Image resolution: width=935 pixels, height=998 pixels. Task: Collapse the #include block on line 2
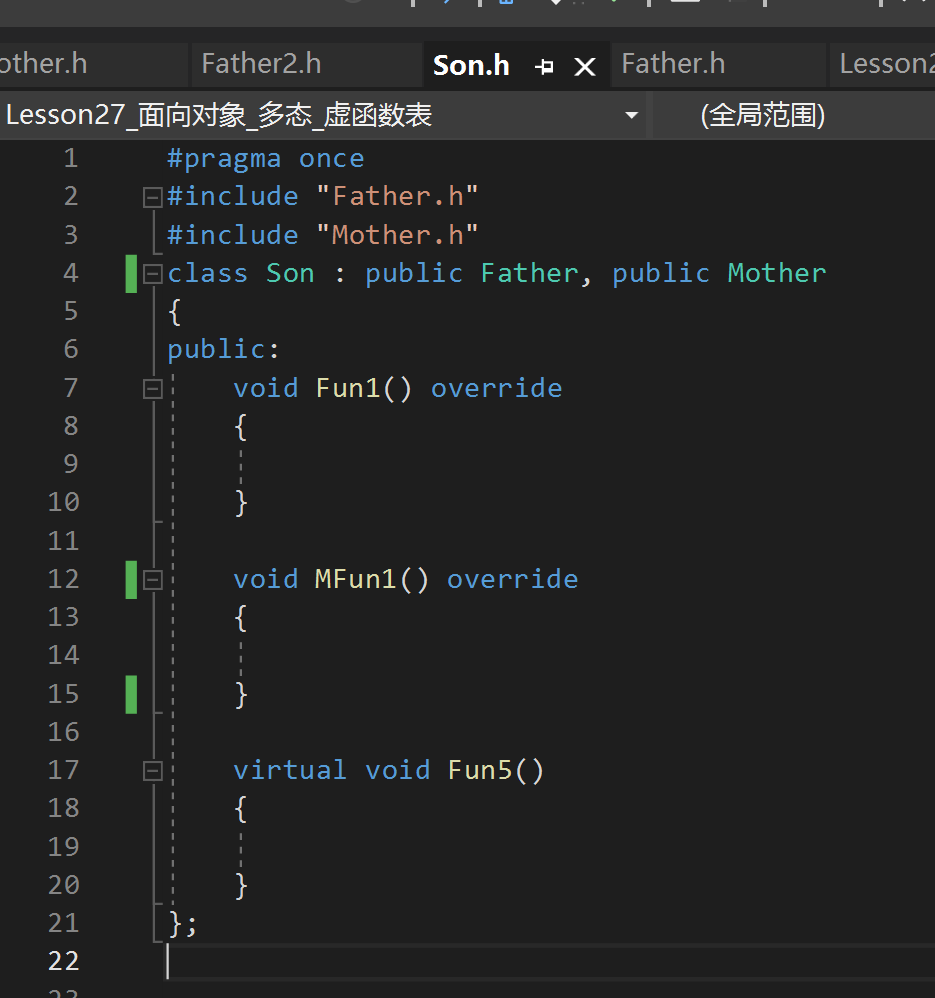[152, 197]
